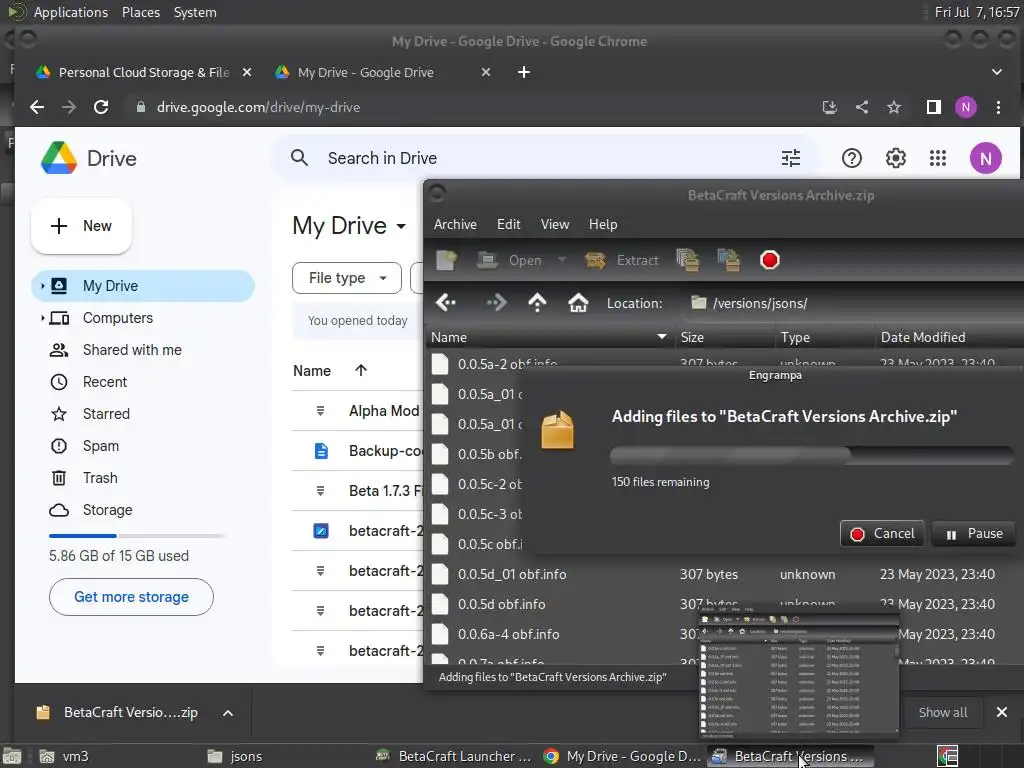Open the Applications menu in top panel
Image resolution: width=1024 pixels, height=768 pixels.
(x=71, y=12)
